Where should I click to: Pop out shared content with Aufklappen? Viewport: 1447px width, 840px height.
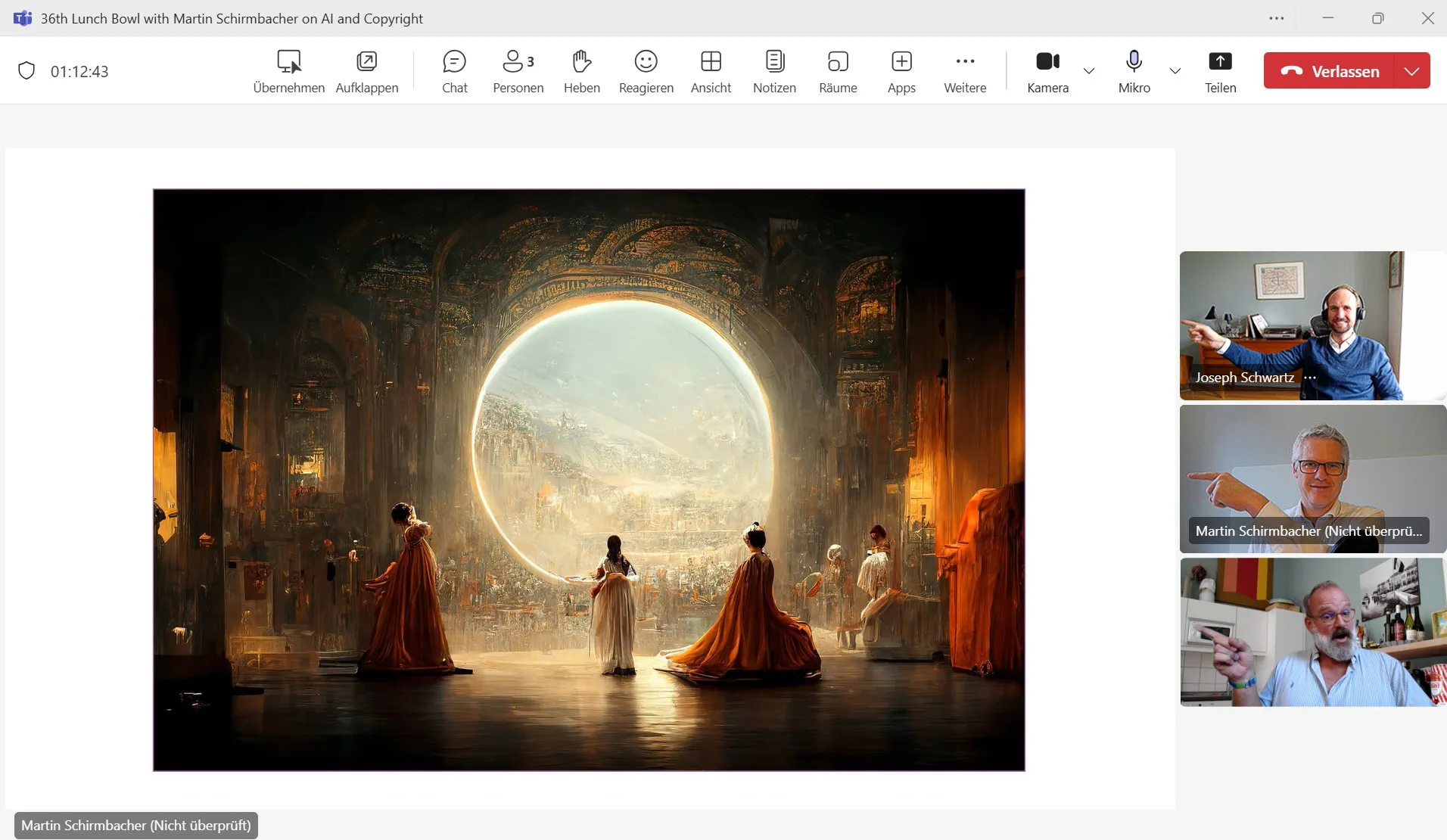pyautogui.click(x=366, y=71)
